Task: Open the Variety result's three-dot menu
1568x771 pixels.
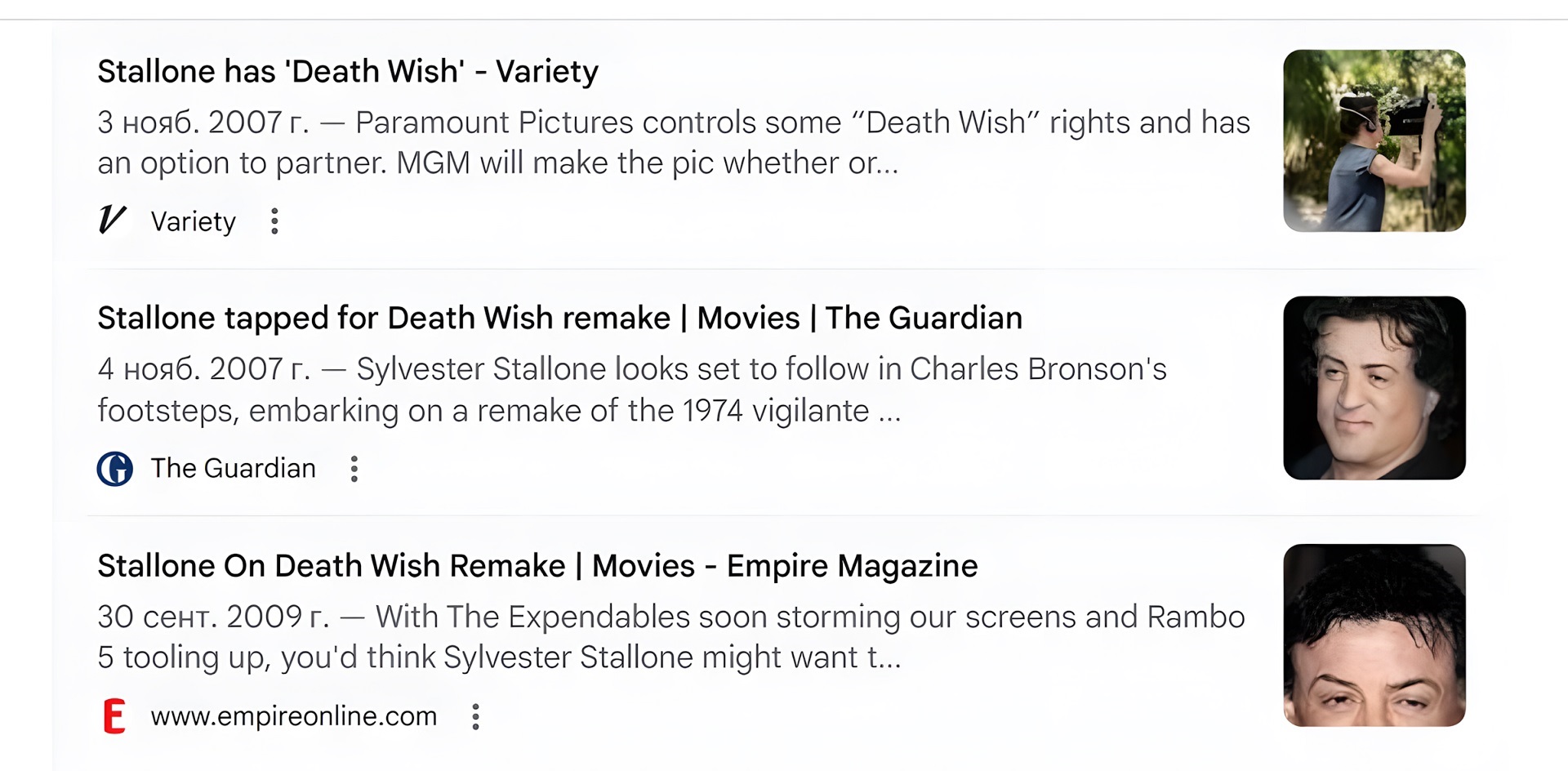Action: [x=274, y=221]
